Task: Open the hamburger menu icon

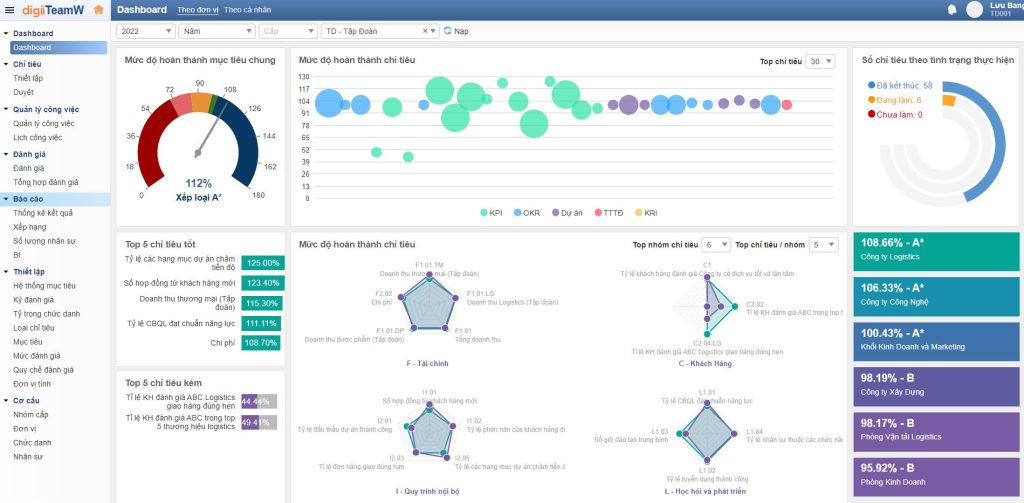Action: point(9,10)
